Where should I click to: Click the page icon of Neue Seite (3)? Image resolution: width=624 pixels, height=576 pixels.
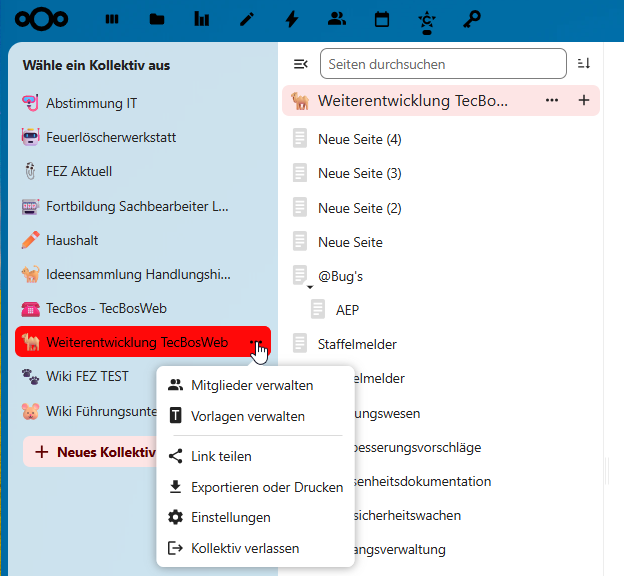300,173
